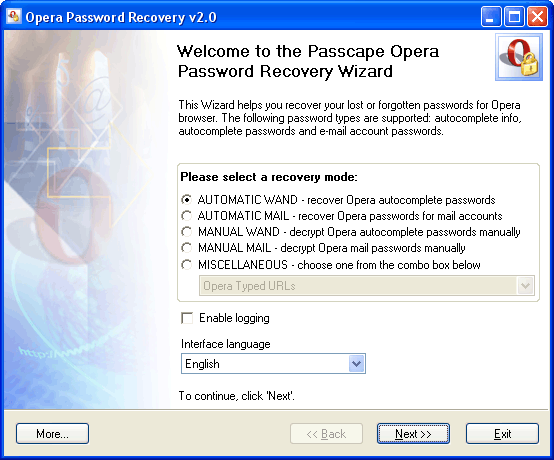Screen dimensions: 554x460
Task: Minimize the Opera Password Recovery window
Action: (490, 17)
